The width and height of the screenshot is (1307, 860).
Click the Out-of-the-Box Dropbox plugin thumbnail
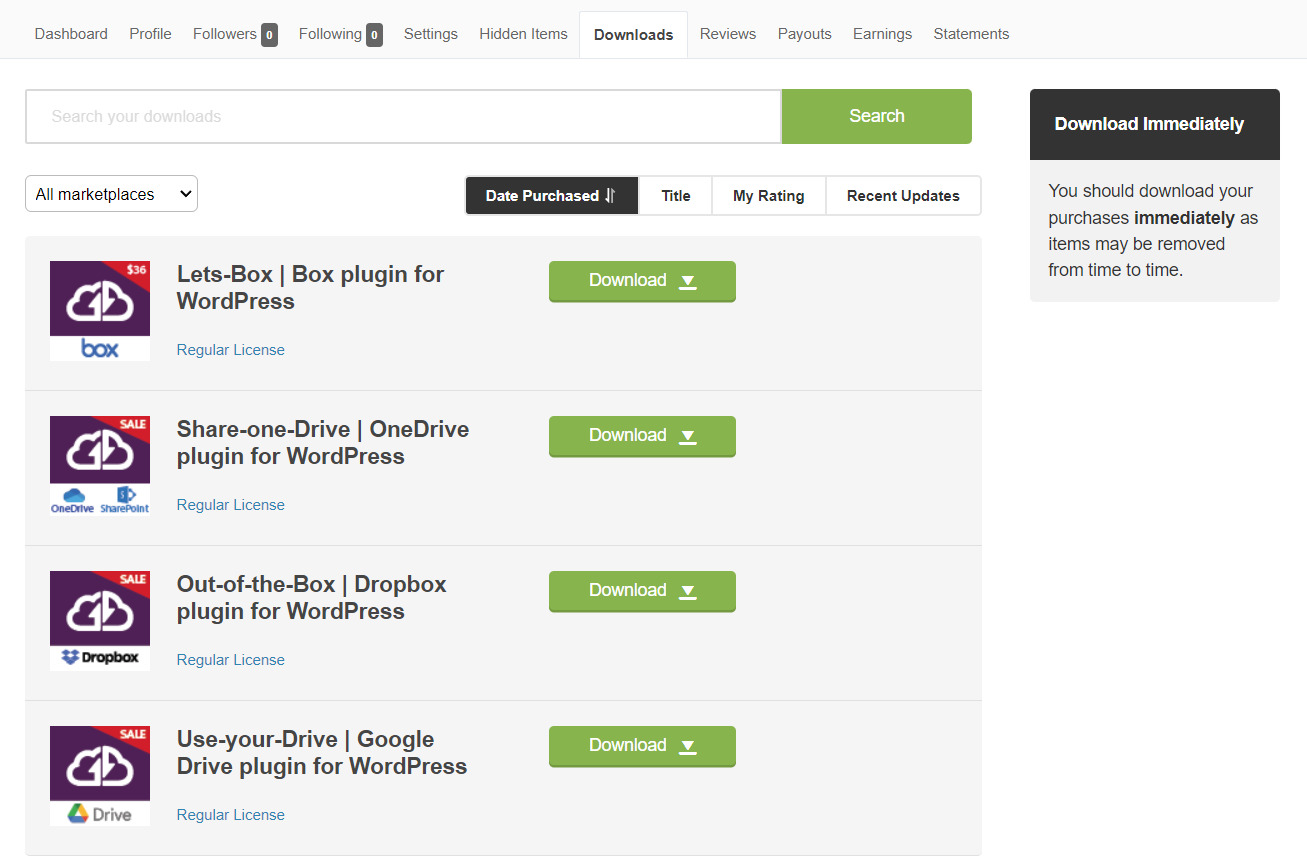pos(100,621)
